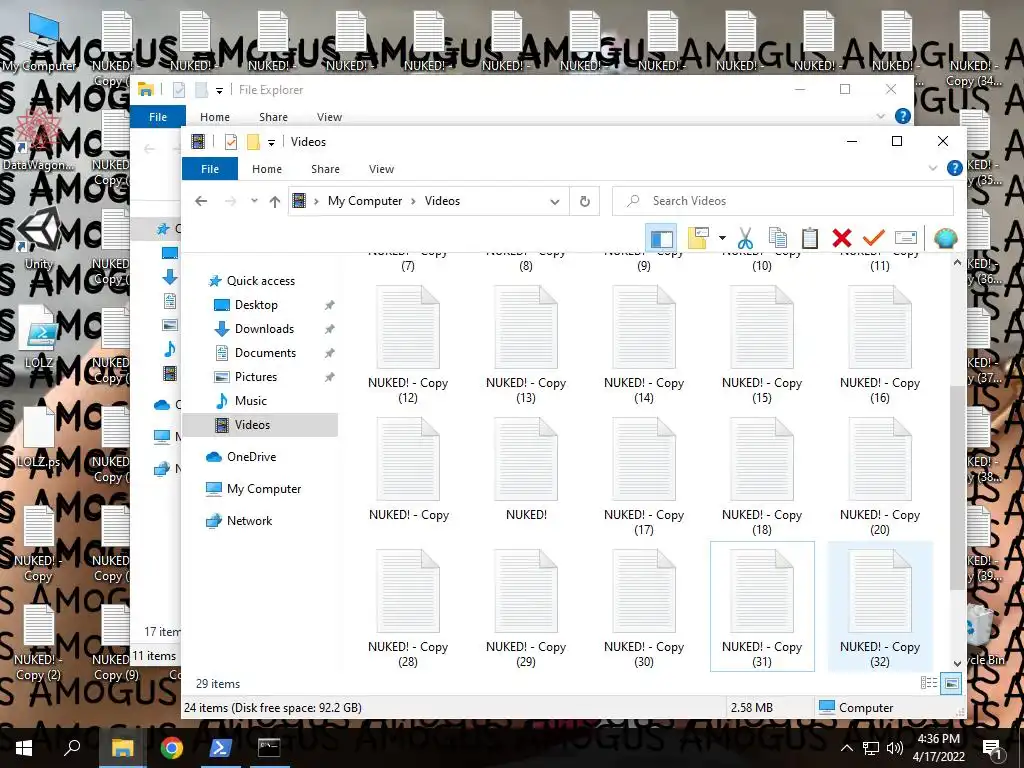
Task: Select file NUKED! - Copy (20)
Action: point(880,477)
